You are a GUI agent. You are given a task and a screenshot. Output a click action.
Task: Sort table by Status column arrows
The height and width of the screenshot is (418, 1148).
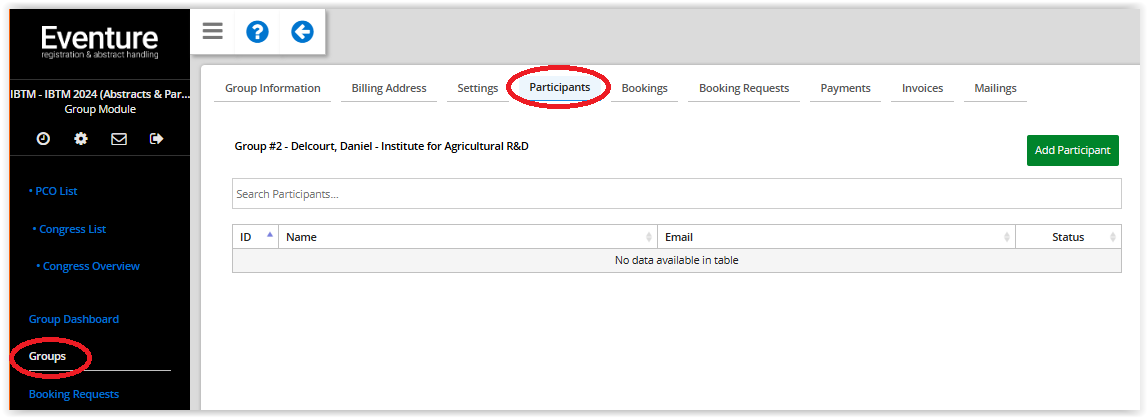click(x=1113, y=237)
